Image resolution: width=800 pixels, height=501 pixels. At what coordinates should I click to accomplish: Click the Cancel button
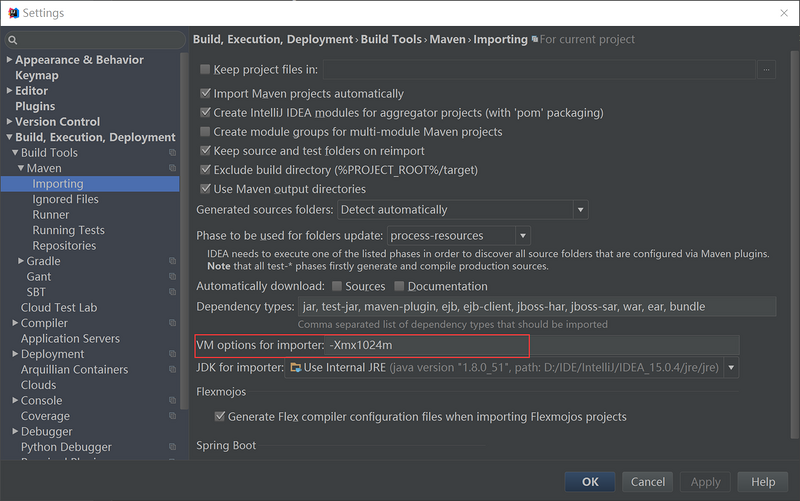648,481
